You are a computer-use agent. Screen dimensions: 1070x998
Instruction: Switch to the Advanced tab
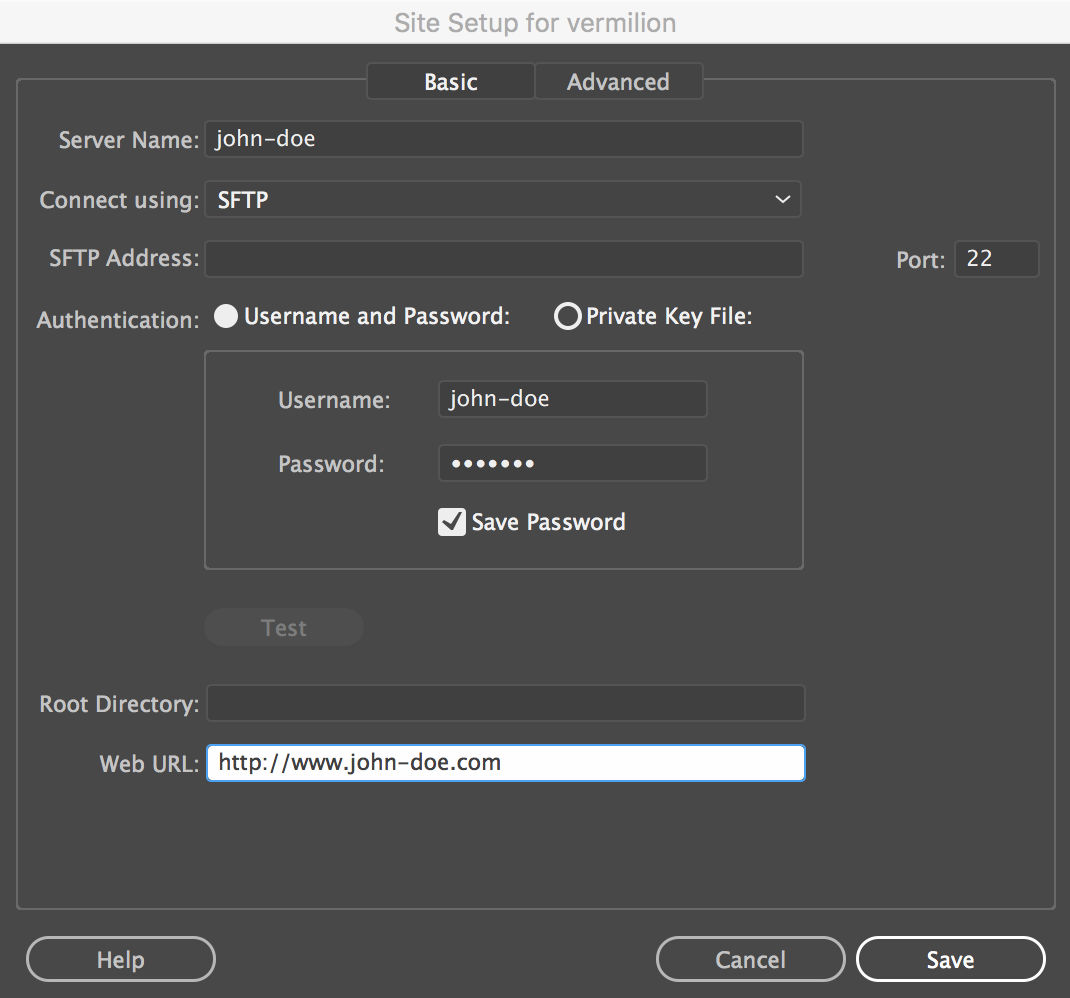(619, 81)
